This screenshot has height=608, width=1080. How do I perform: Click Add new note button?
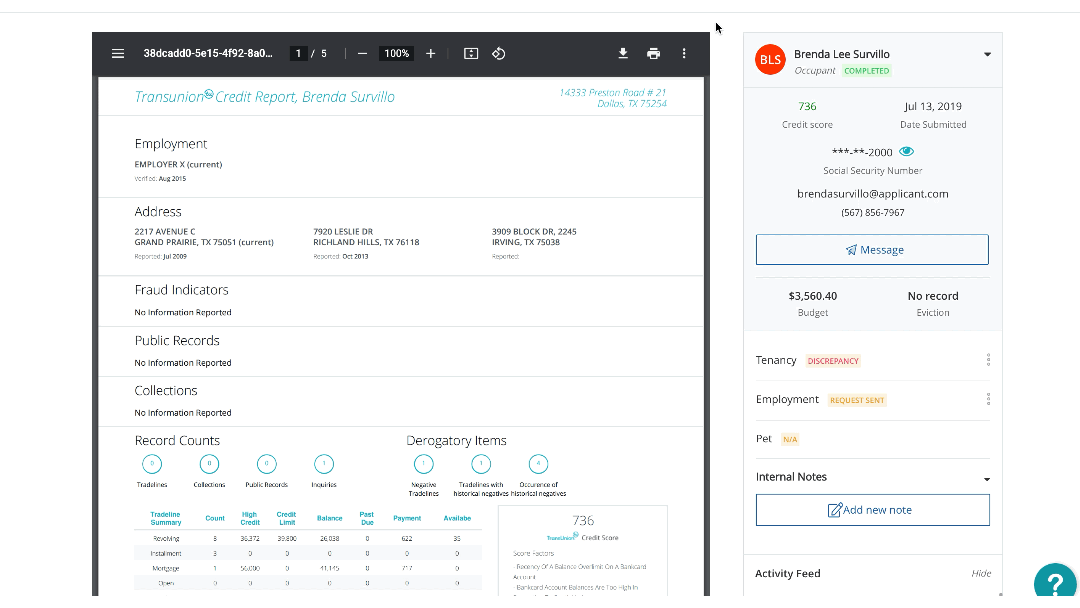(x=872, y=510)
